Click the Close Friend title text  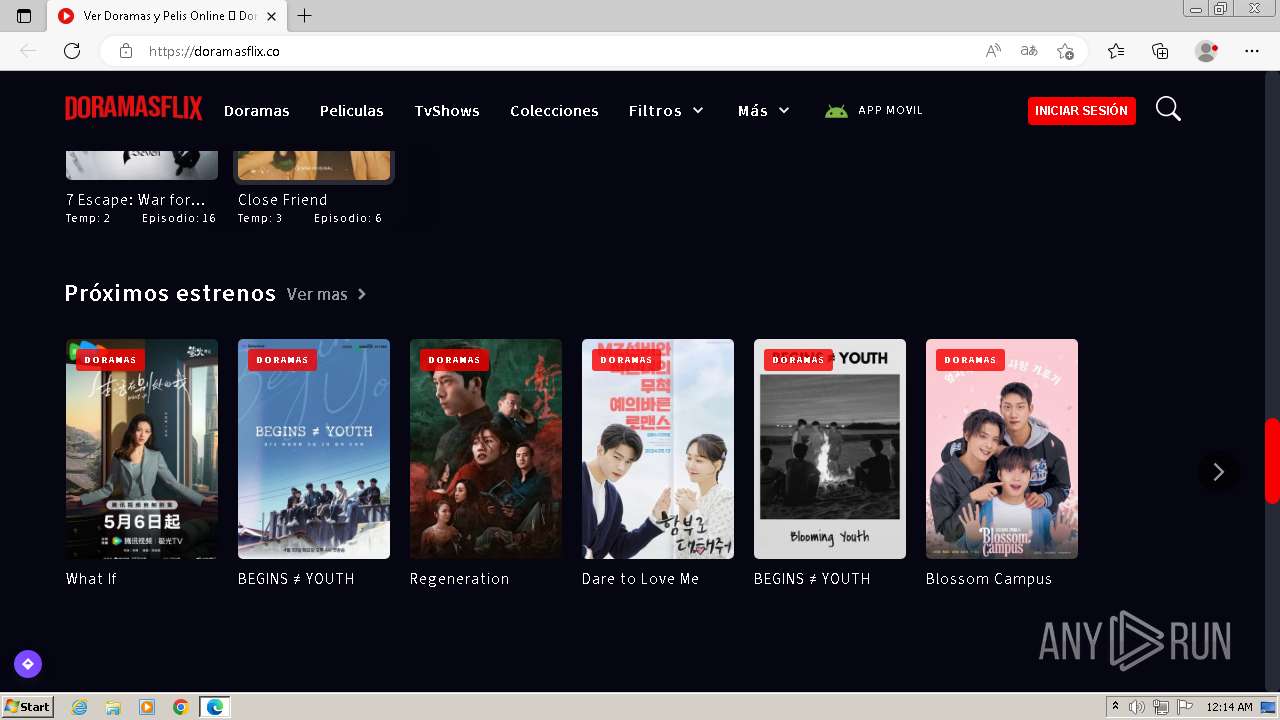[x=283, y=200]
